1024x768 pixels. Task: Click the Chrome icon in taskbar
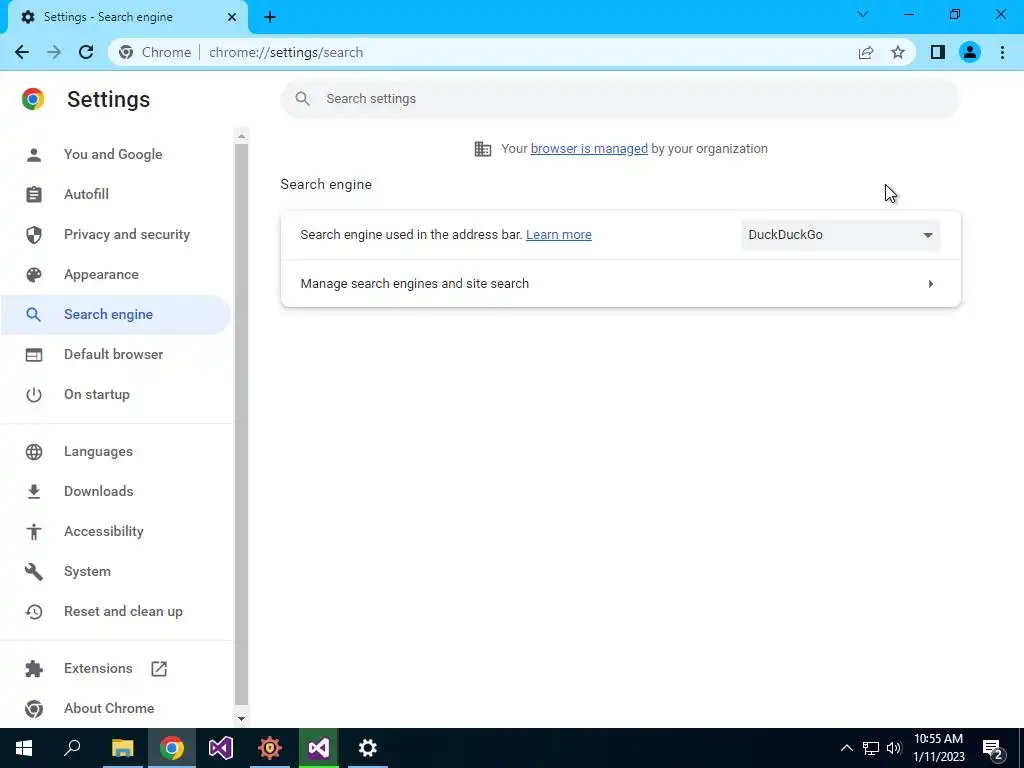[x=172, y=748]
